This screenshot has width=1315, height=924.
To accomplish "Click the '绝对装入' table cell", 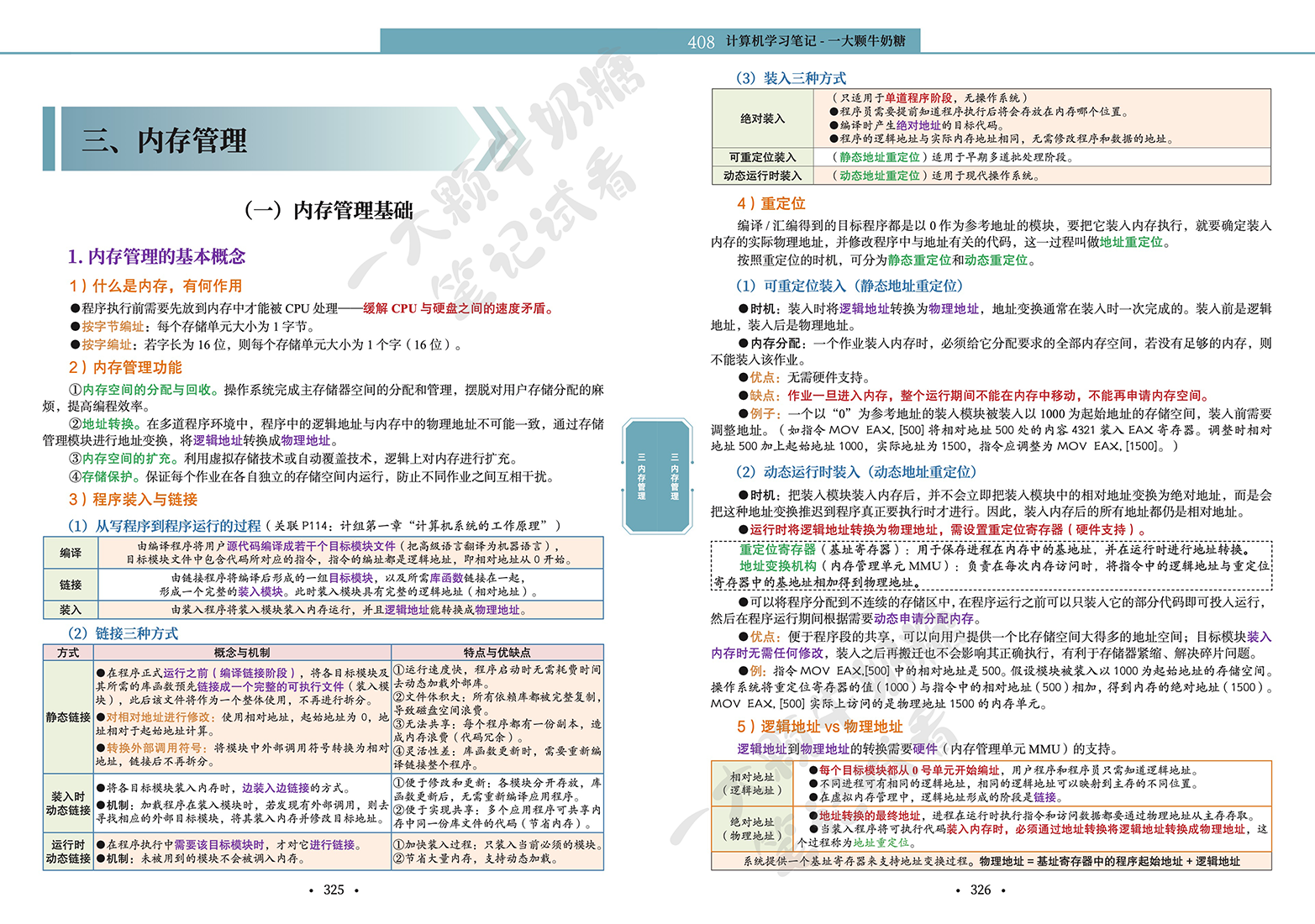I will pos(762,118).
